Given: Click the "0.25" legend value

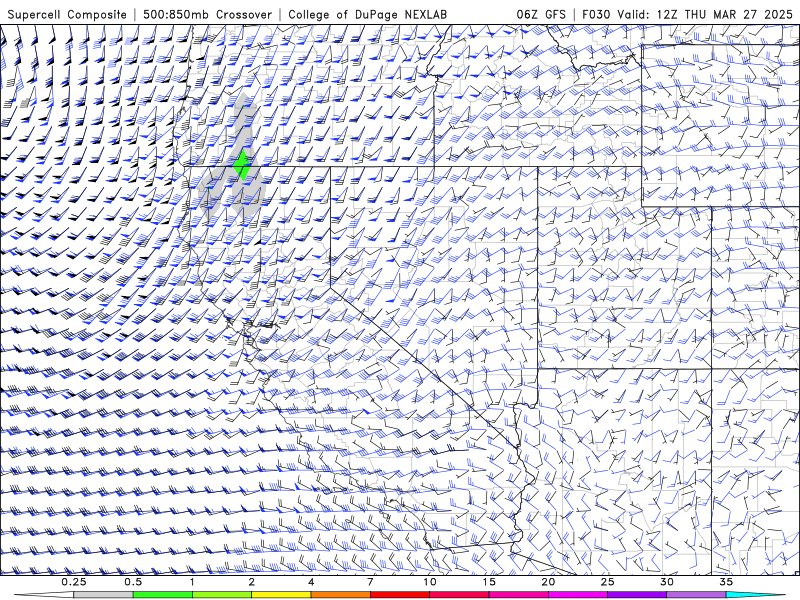Looking at the screenshot, I should coord(74,582).
